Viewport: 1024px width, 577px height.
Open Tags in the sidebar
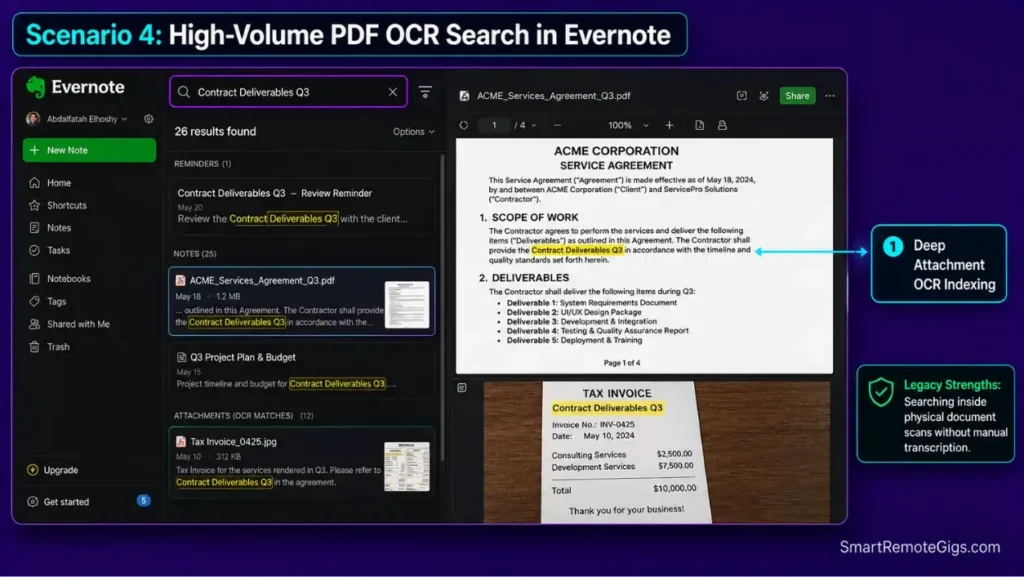point(56,302)
